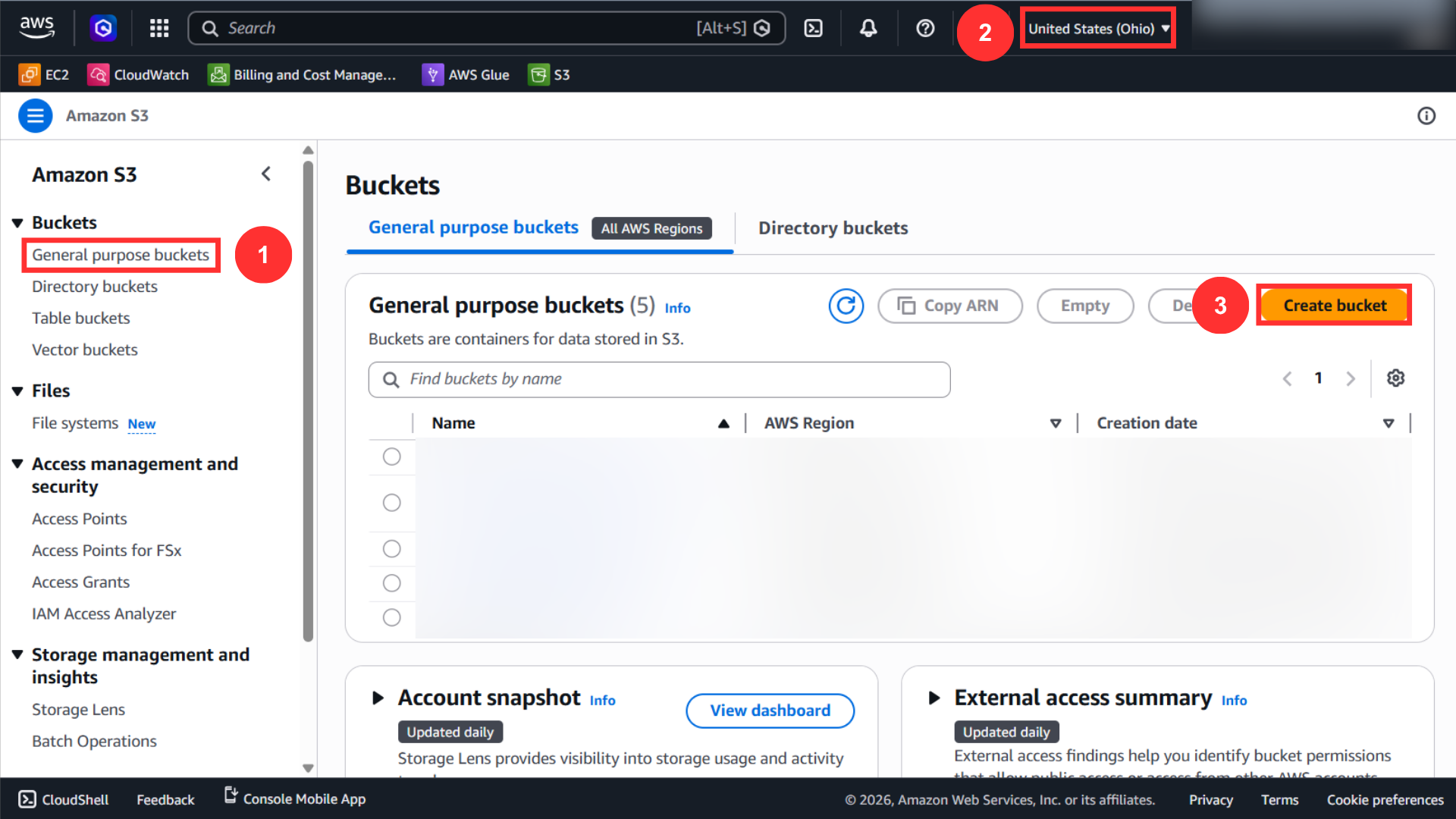Click the Copy ARN button
1456x819 pixels.
[949, 306]
